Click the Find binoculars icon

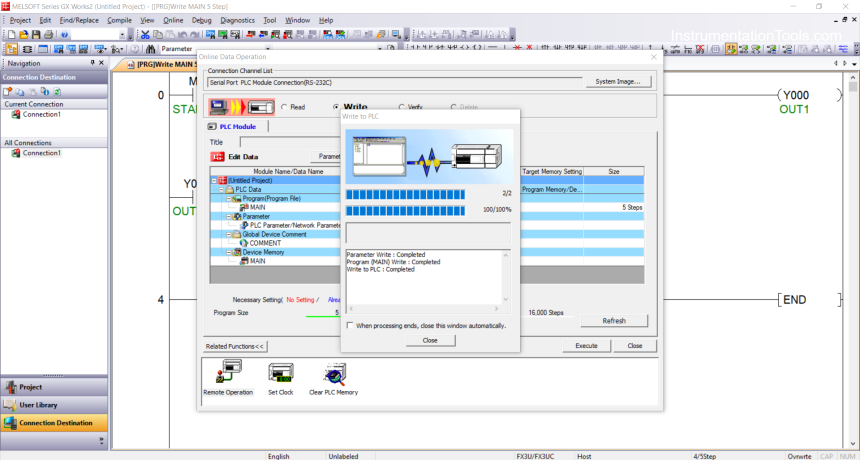pos(150,49)
